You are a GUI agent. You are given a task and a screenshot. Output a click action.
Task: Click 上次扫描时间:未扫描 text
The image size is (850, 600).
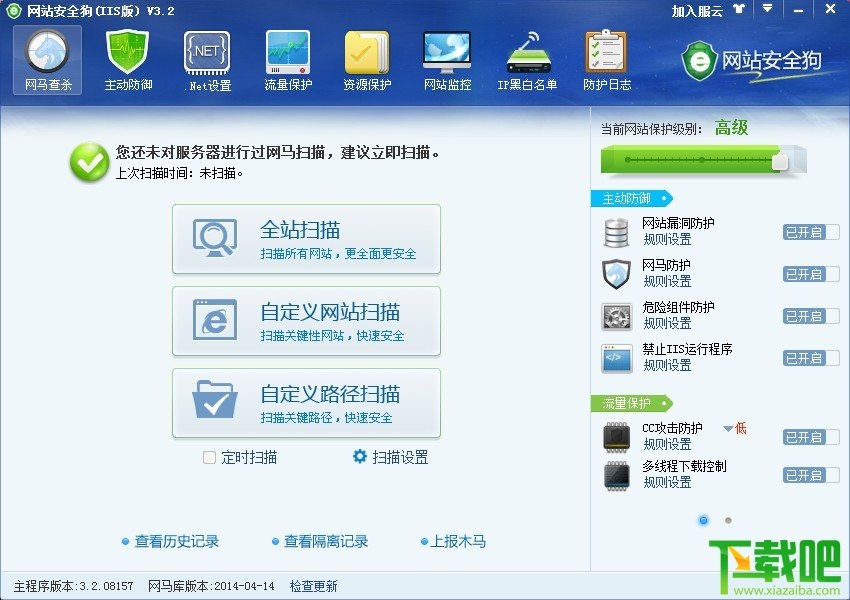179,173
